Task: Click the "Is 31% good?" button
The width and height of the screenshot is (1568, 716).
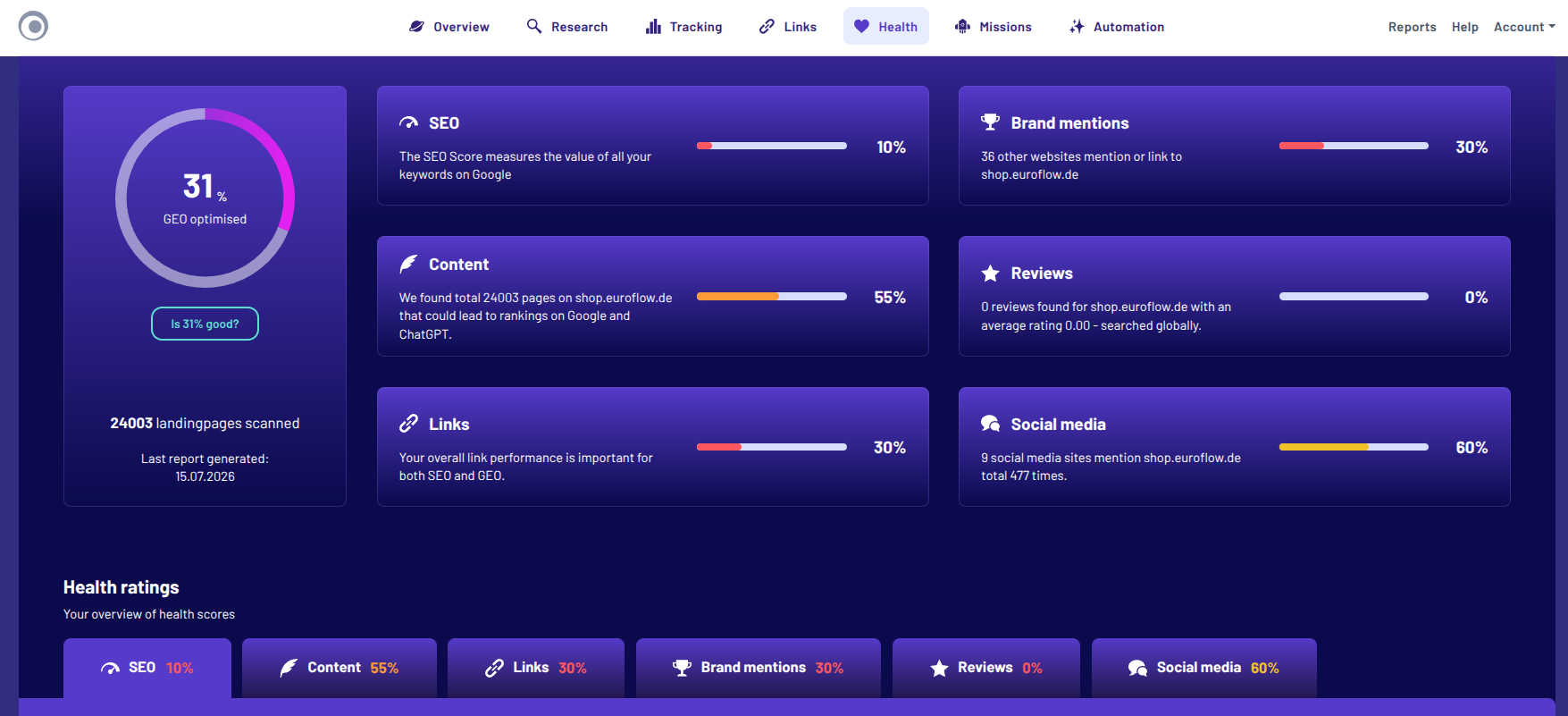Action: (x=205, y=324)
